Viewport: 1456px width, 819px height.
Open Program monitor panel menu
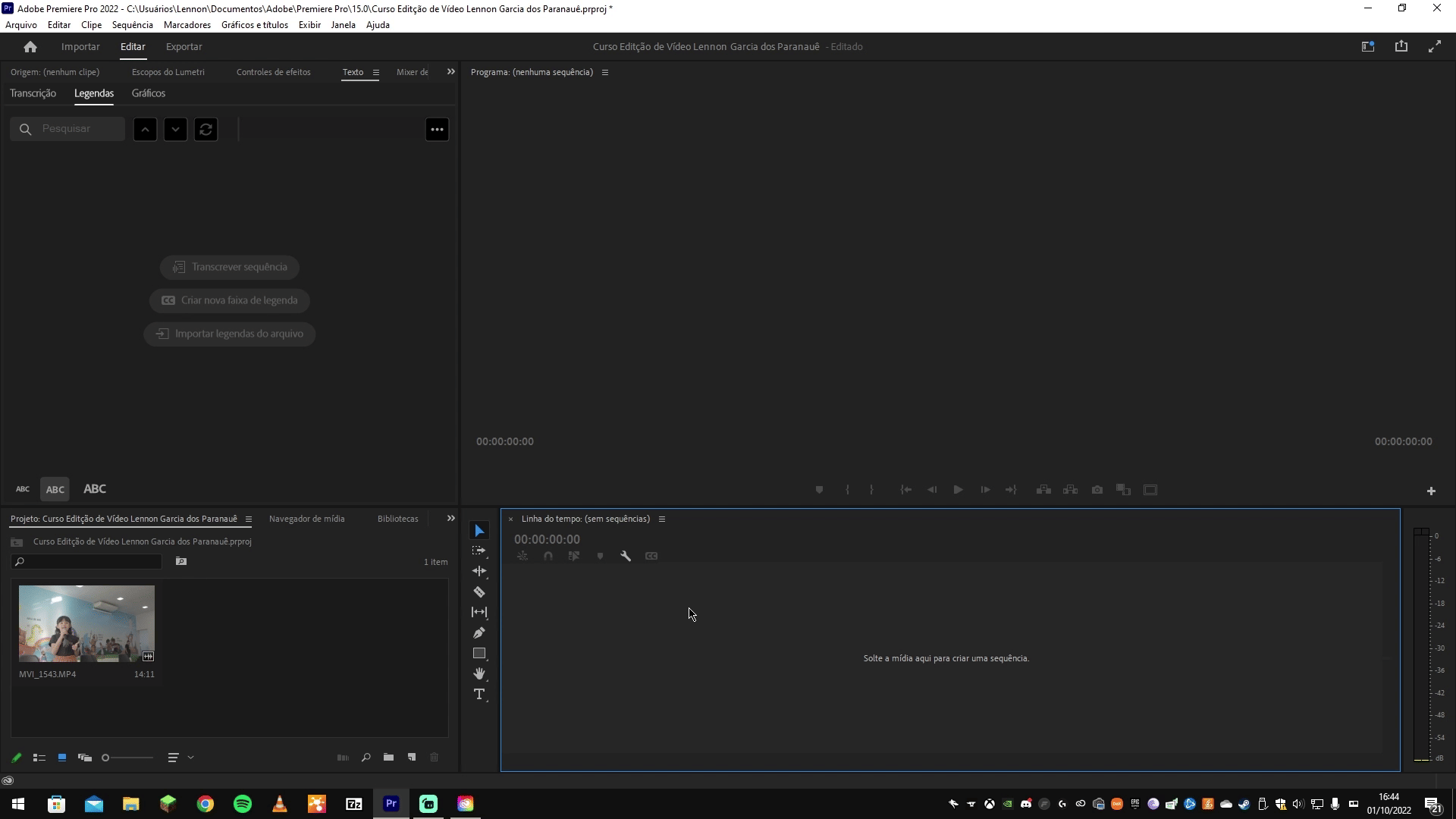click(x=605, y=72)
